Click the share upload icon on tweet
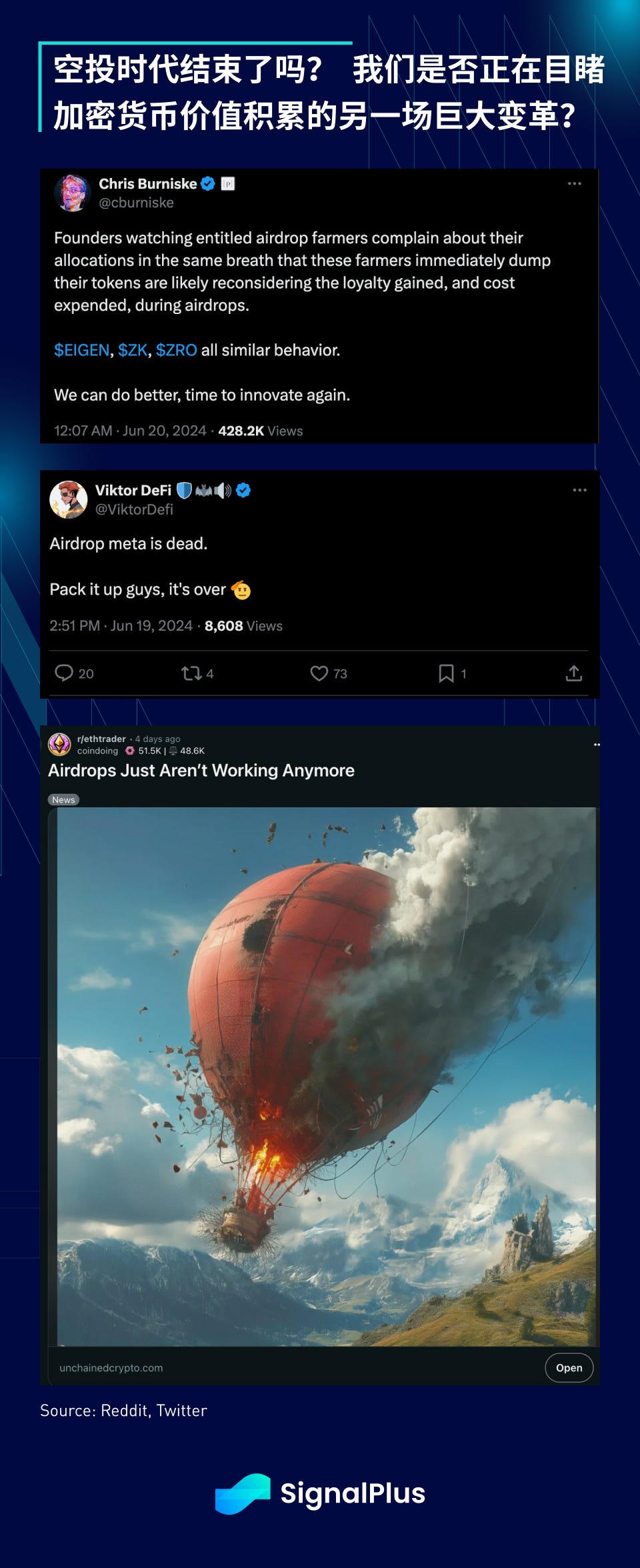 click(x=574, y=673)
